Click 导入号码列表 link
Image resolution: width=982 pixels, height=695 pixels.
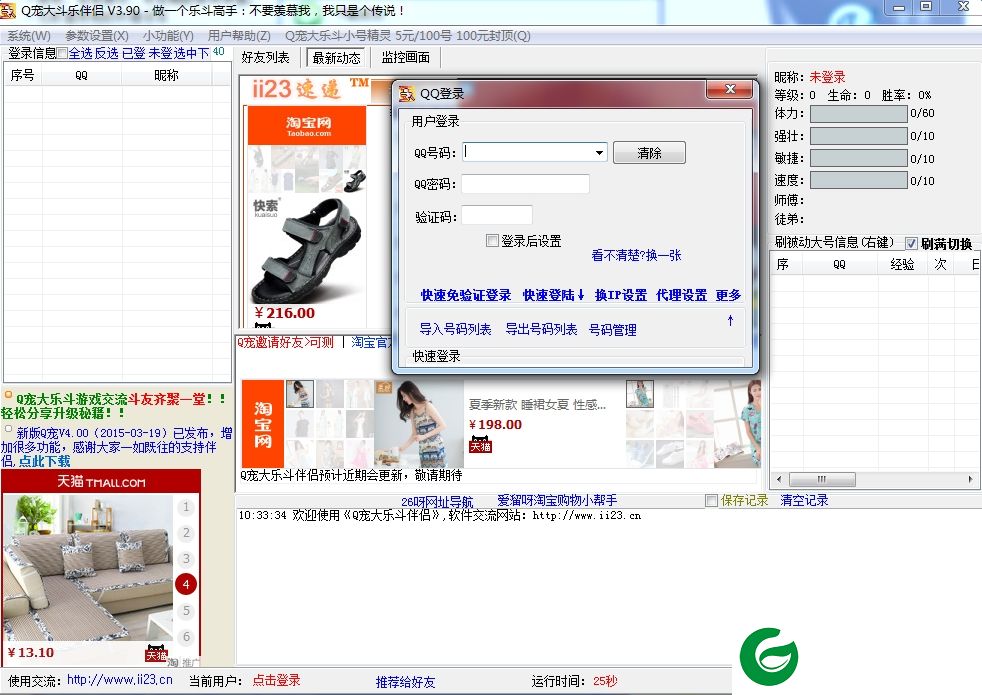455,329
